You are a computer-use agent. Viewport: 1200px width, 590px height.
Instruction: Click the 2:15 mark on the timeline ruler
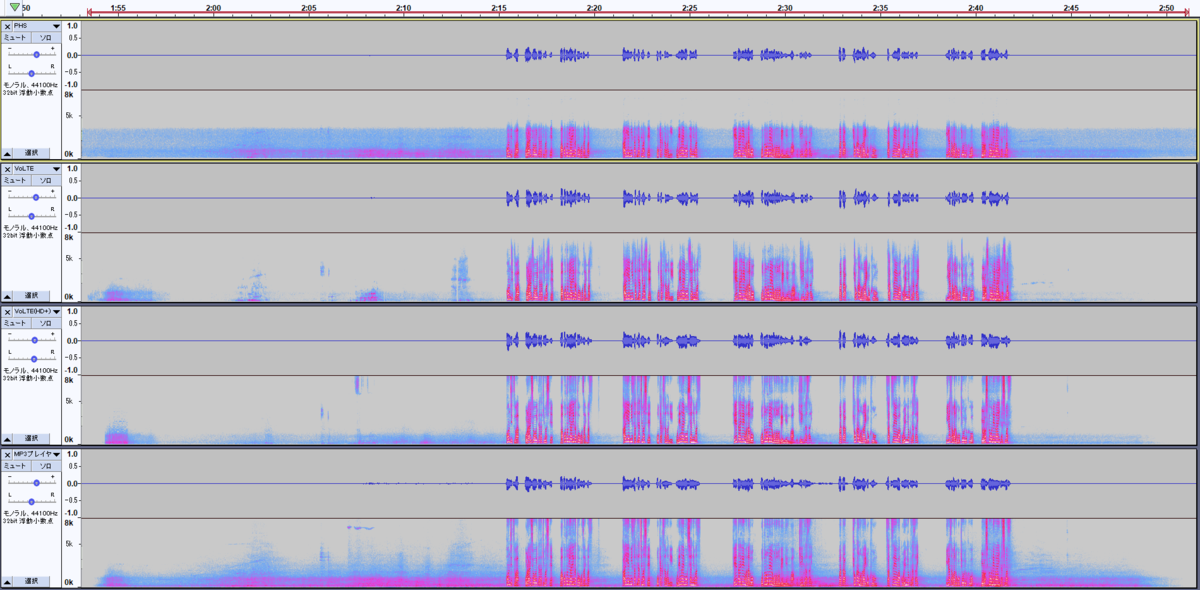tap(499, 8)
